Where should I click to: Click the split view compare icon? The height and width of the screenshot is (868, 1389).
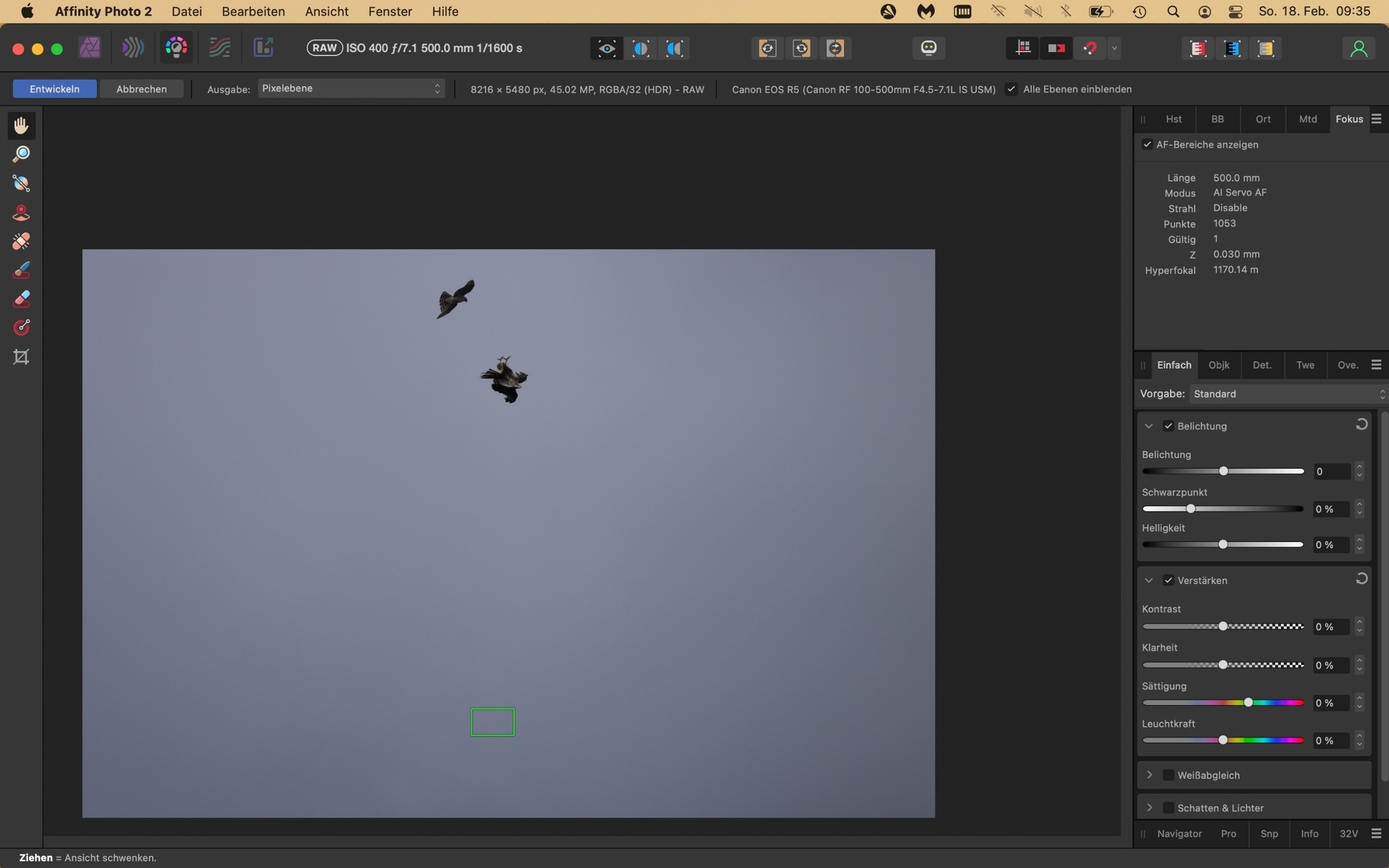(x=640, y=48)
